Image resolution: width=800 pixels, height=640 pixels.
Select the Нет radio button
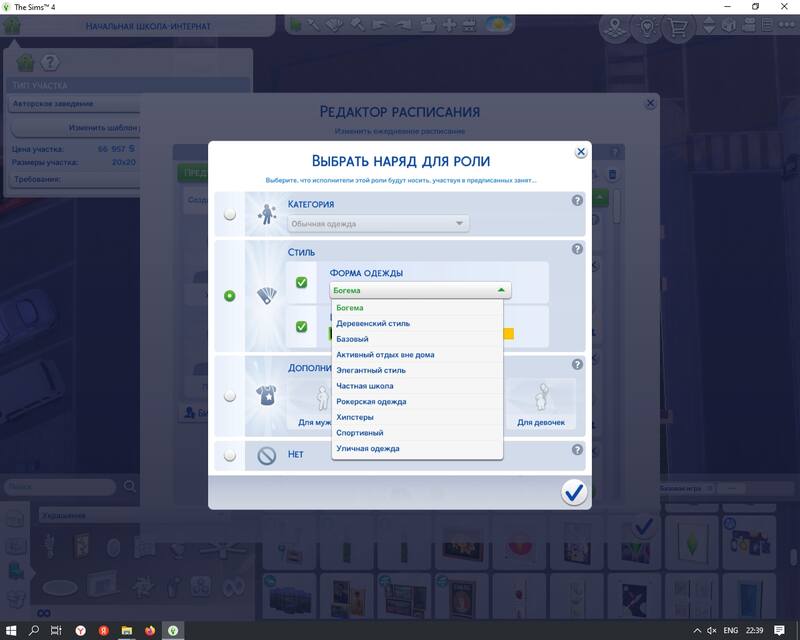click(230, 456)
